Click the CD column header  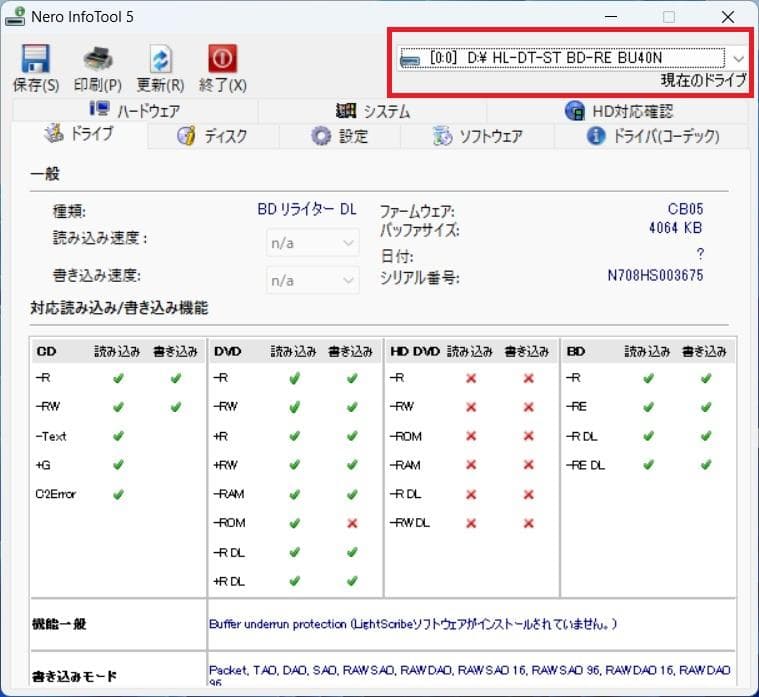click(x=46, y=351)
